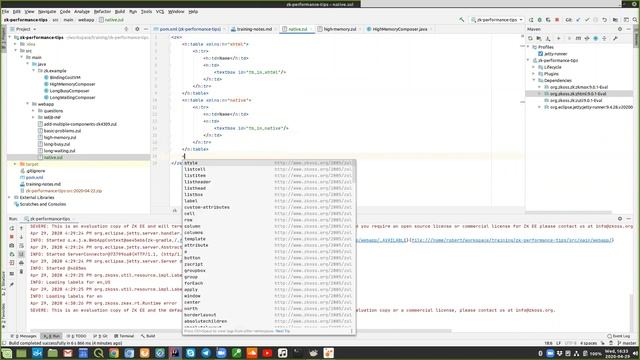The image size is (640, 360).
Task: Select basic-problems.zul file
Action: [62, 131]
